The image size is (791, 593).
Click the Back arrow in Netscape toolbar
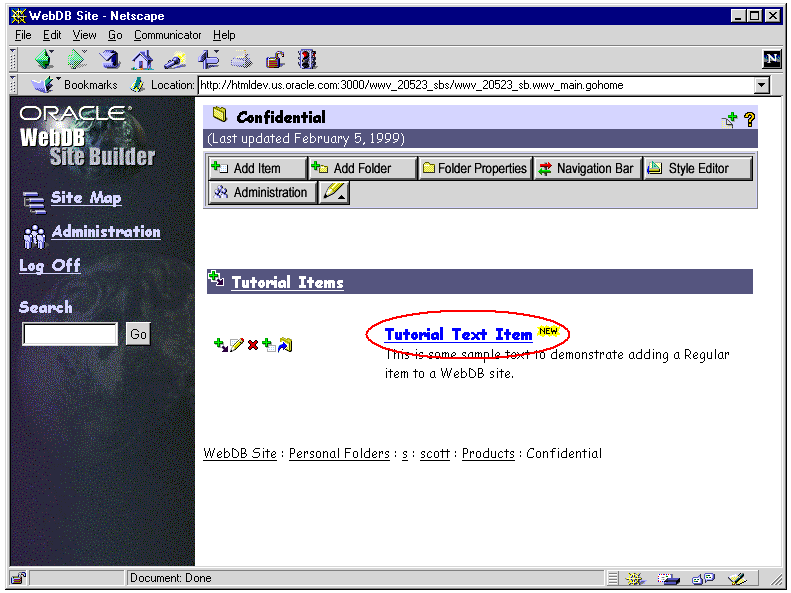click(x=44, y=59)
